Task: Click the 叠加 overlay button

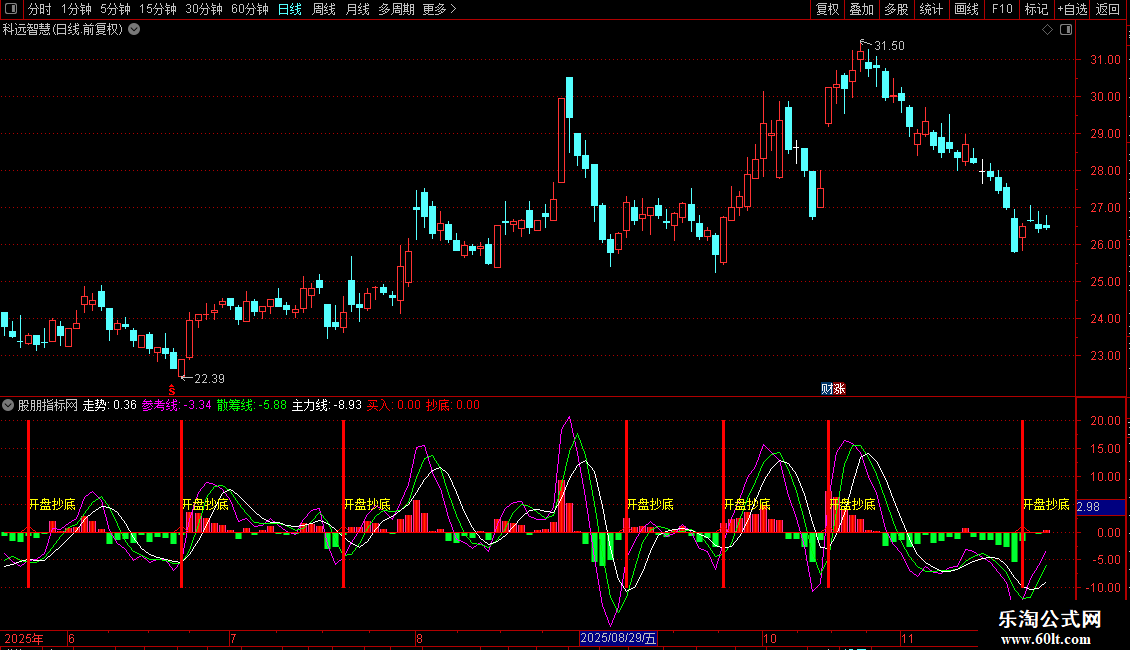Action: tap(861, 9)
